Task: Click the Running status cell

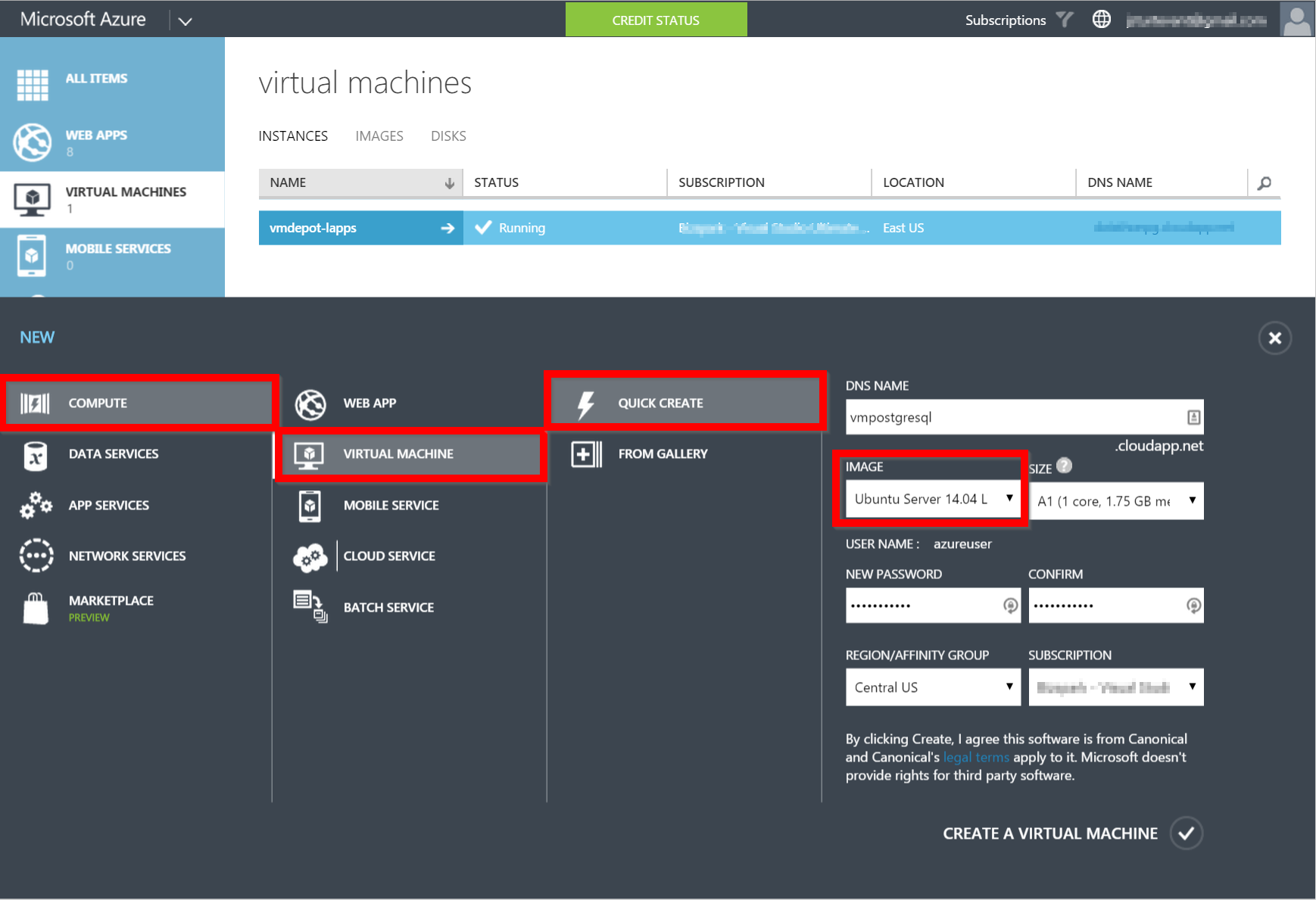Action: pos(565,228)
